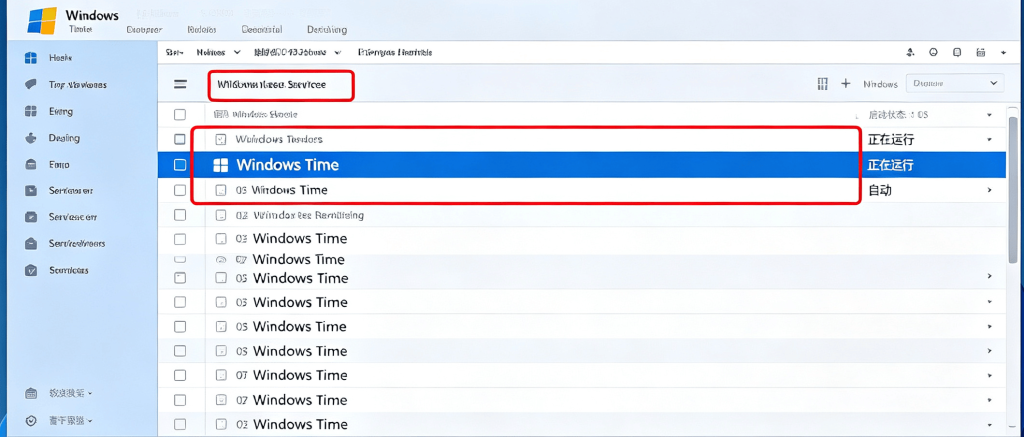This screenshot has height=437, width=1024.
Task: Click the Windows logo in the header
Action: (42, 20)
